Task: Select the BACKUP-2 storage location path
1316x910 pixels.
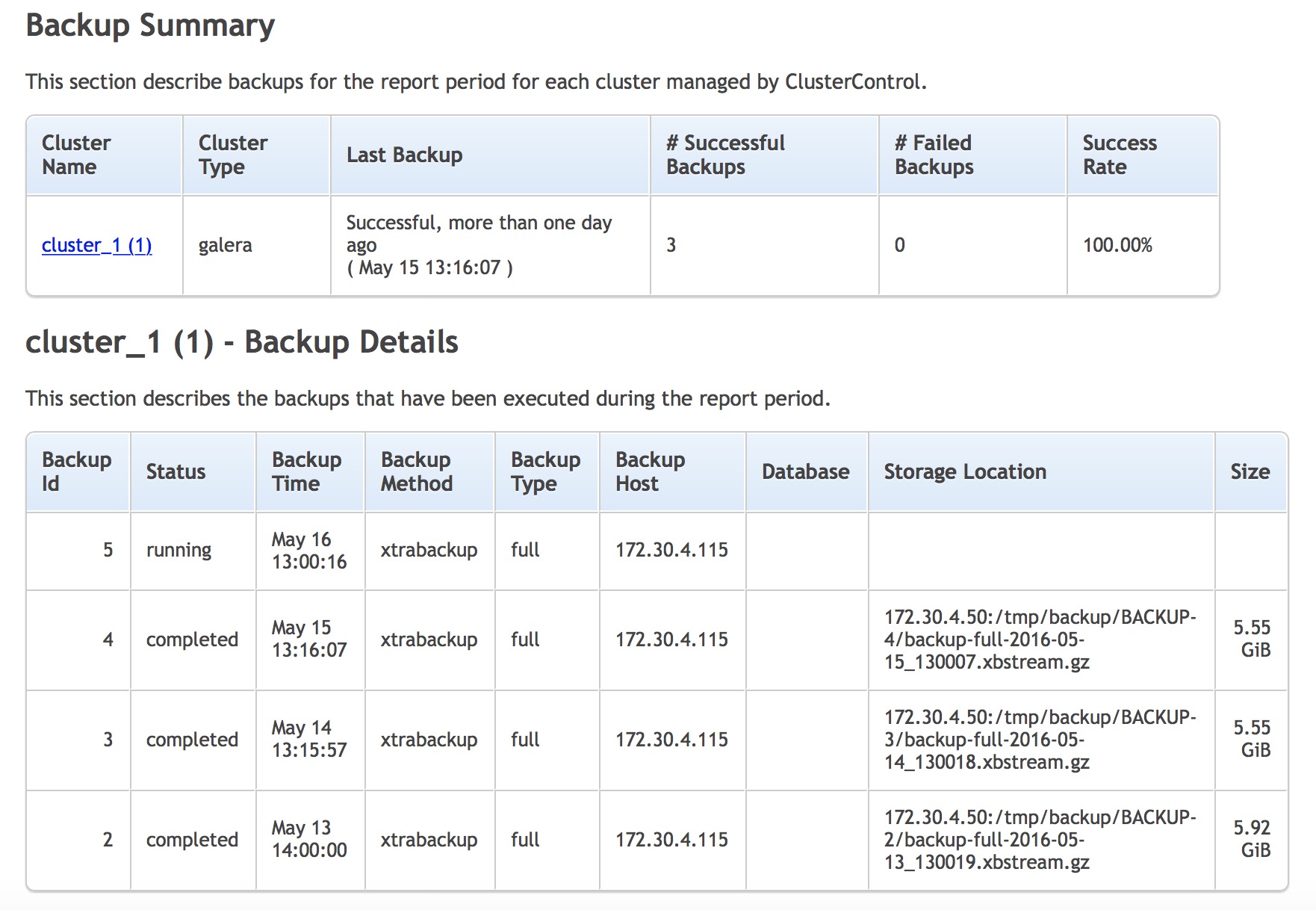Action: pyautogui.click(x=1040, y=840)
